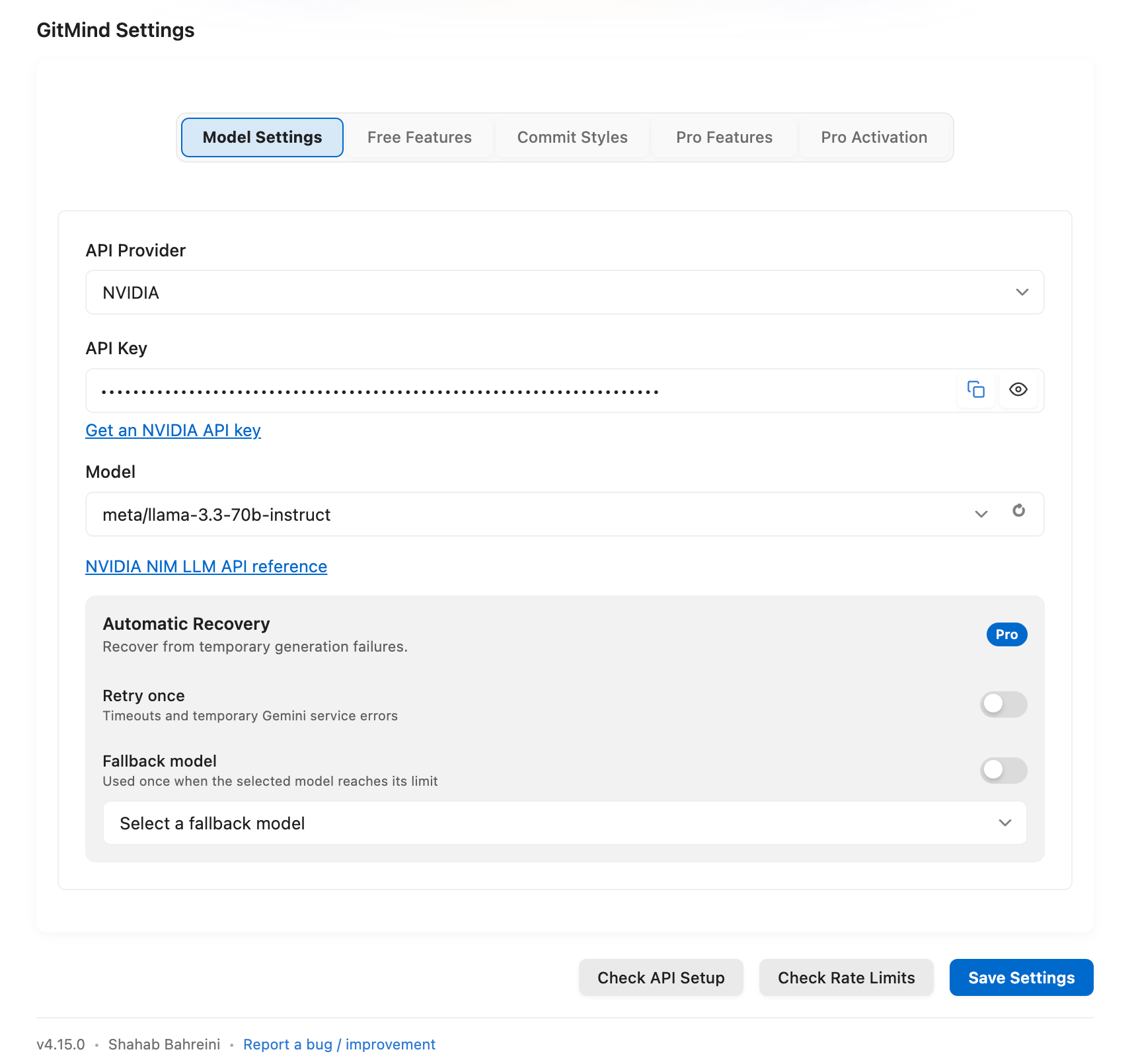1138x1064 pixels.
Task: Open the Select a fallback model dropdown
Action: coord(565,823)
